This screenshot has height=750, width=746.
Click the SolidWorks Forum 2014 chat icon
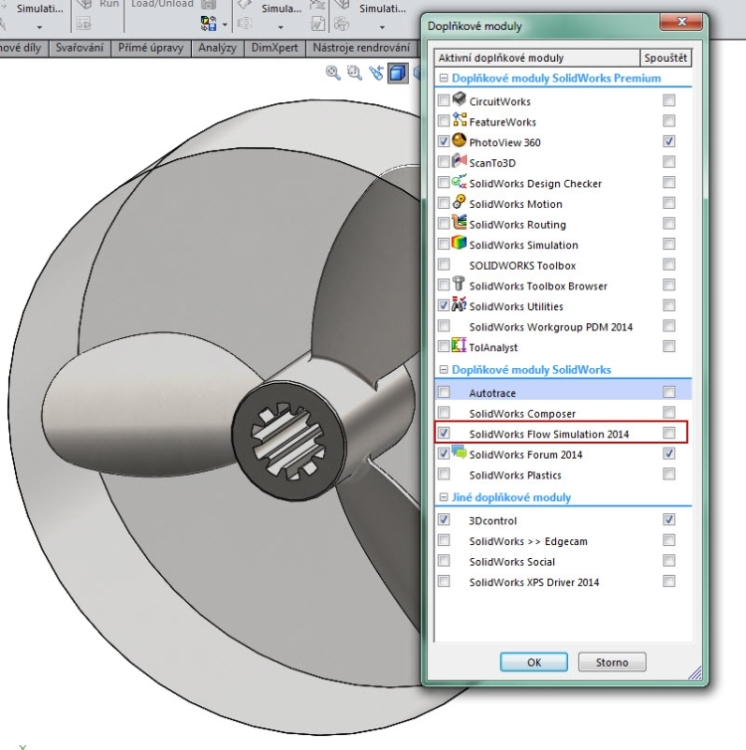tap(459, 452)
